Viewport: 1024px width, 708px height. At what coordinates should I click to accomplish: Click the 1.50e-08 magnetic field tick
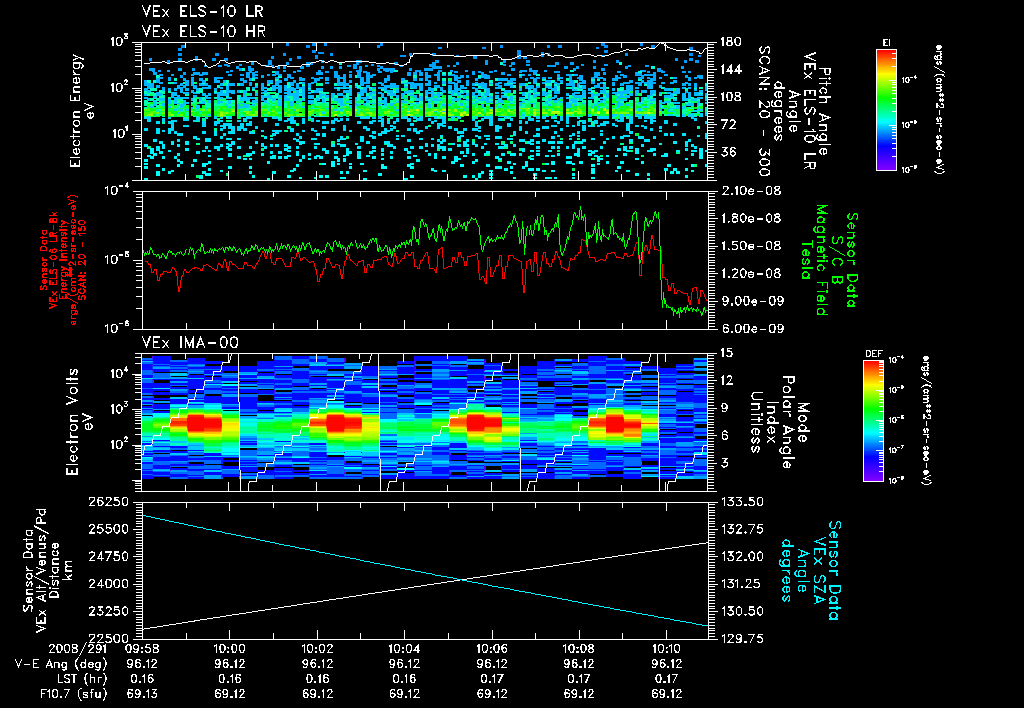point(750,246)
